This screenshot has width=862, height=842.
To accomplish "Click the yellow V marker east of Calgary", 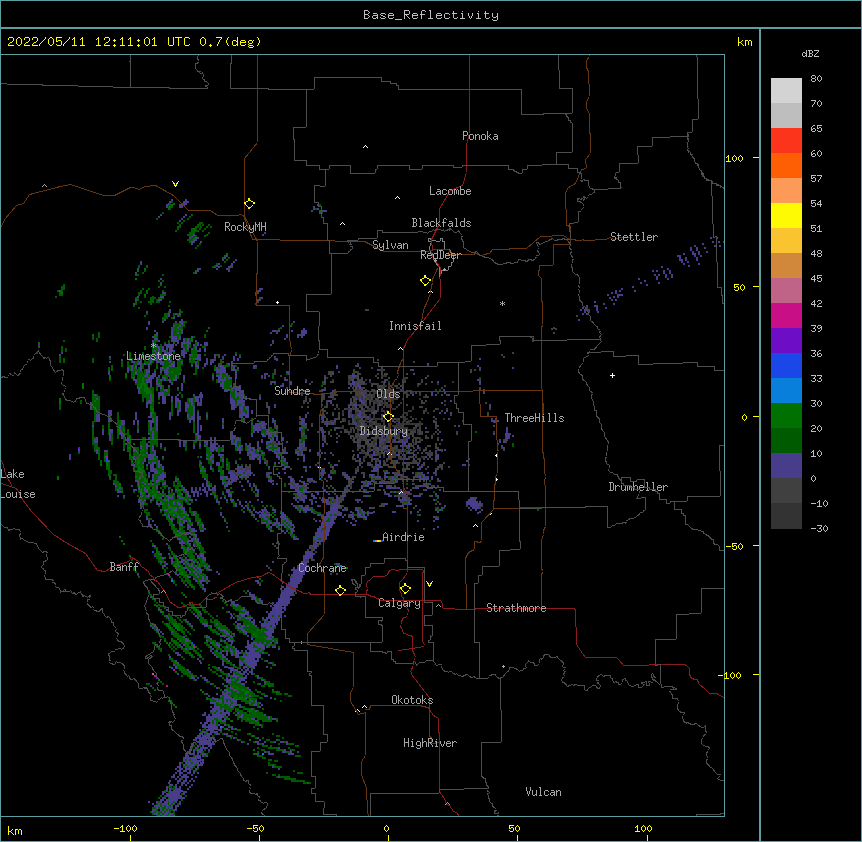I will tap(429, 584).
